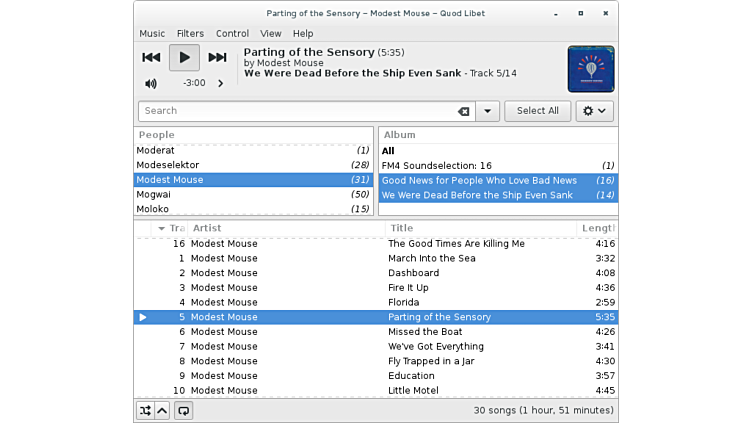The width and height of the screenshot is (752, 423).
Task: Click the now-playing indicator arrow on track 5
Action: pyautogui.click(x=142, y=317)
